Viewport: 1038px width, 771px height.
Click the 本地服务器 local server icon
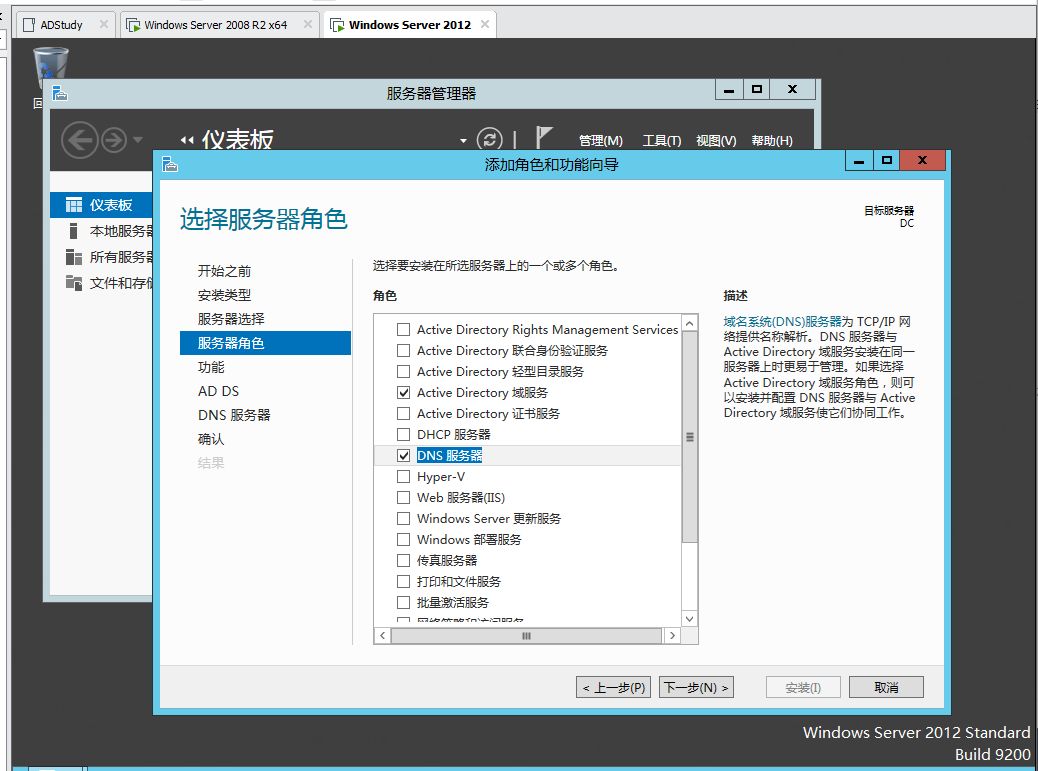coord(74,231)
